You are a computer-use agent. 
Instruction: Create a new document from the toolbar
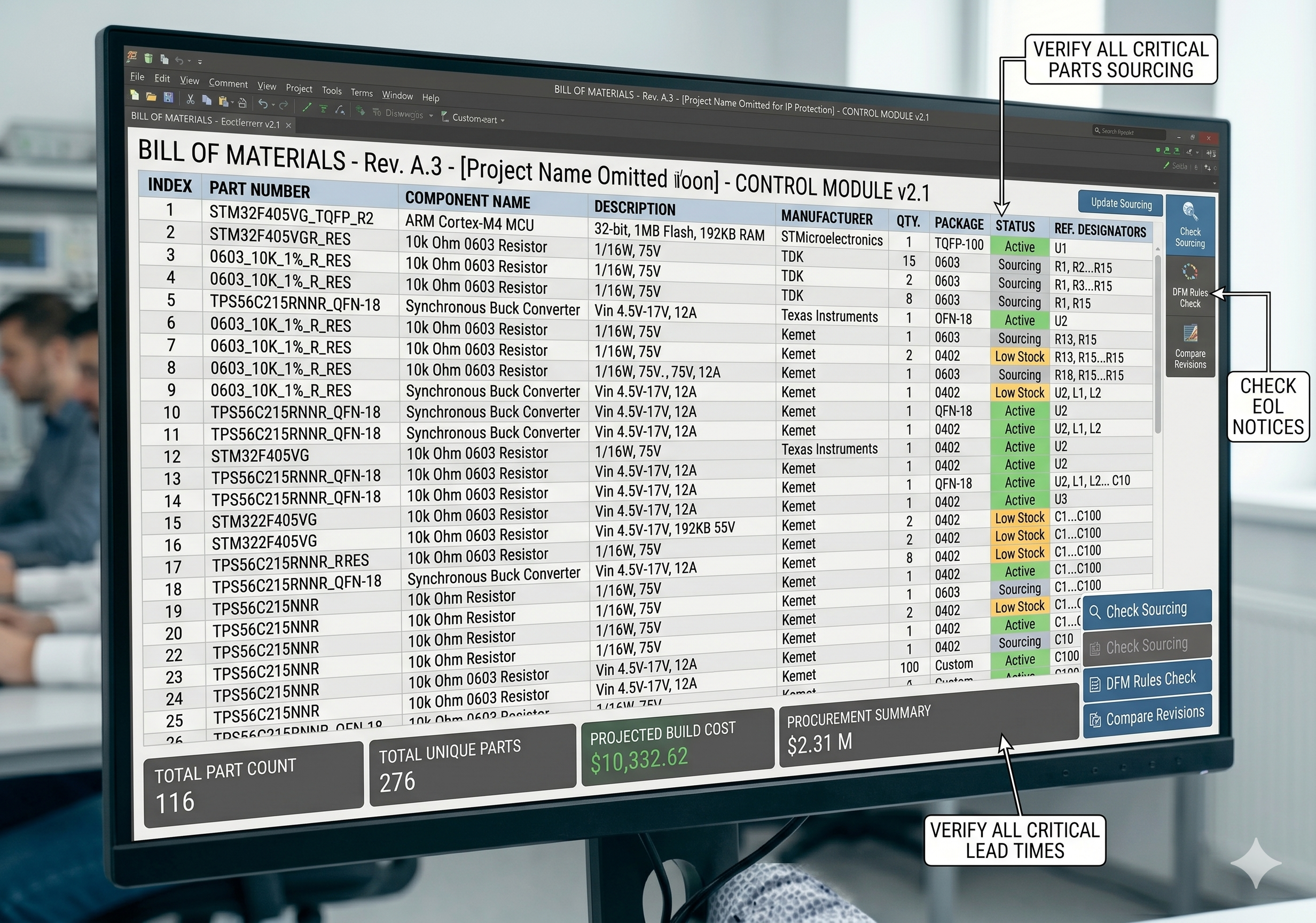(x=135, y=95)
